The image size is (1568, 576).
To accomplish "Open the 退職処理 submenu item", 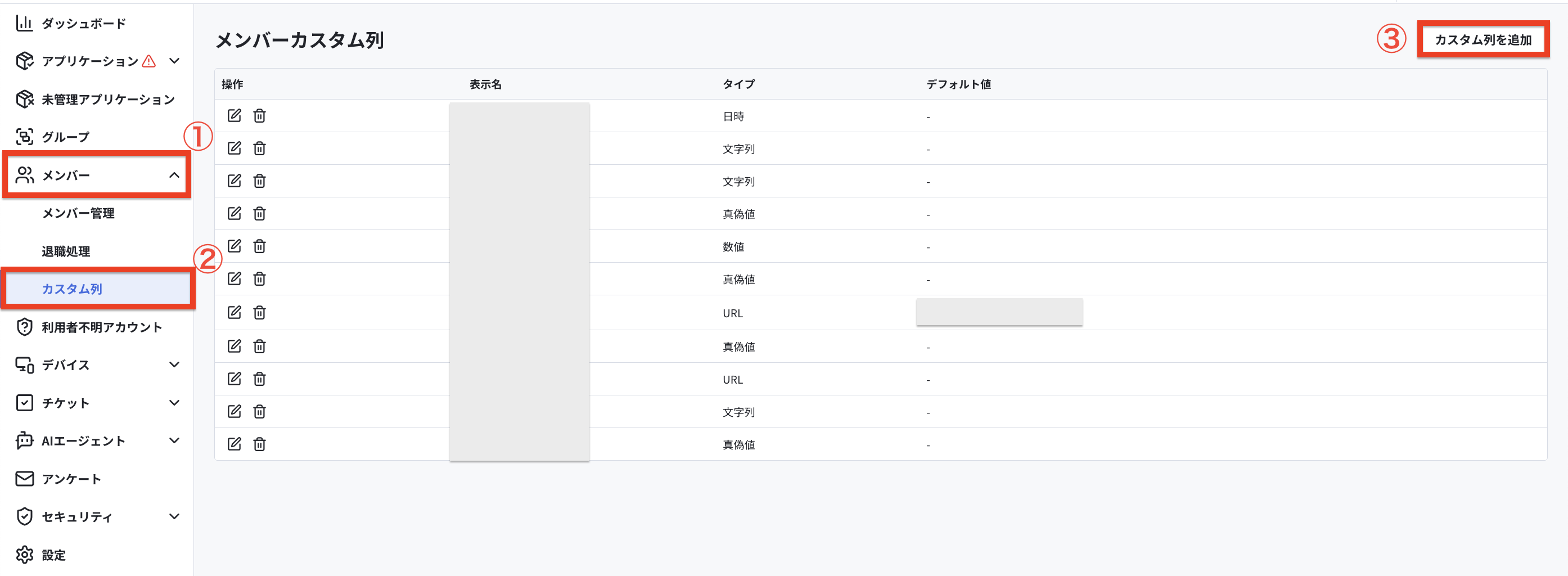I will pyautogui.click(x=66, y=251).
